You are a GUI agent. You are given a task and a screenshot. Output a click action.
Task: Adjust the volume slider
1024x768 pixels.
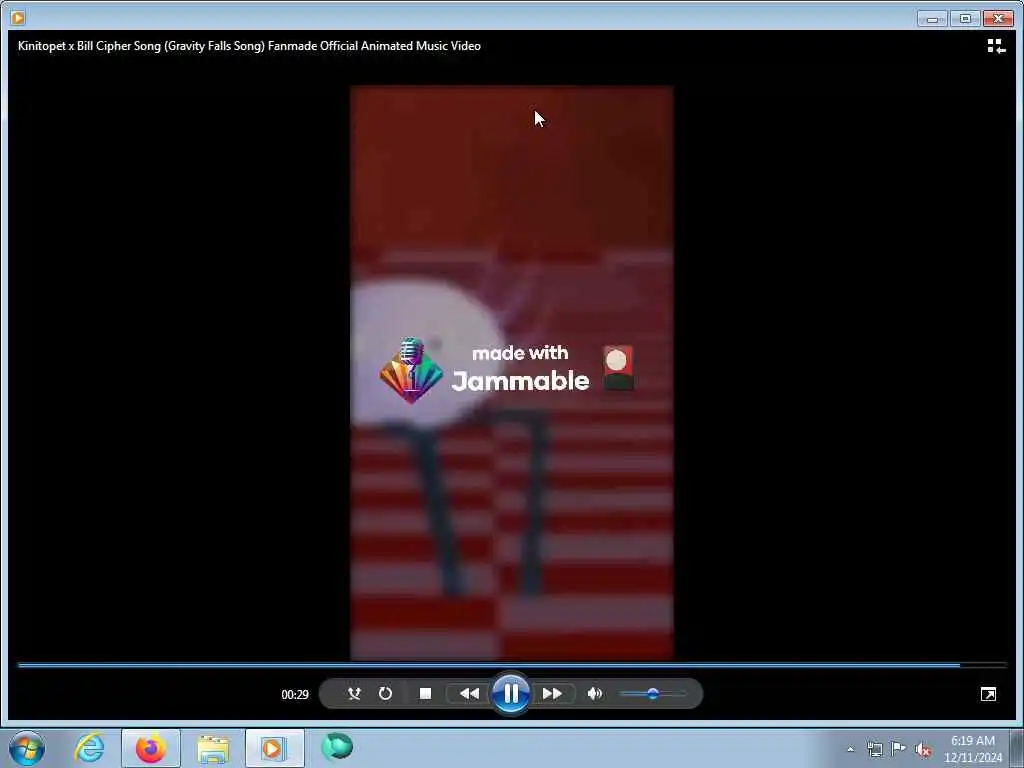coord(652,694)
